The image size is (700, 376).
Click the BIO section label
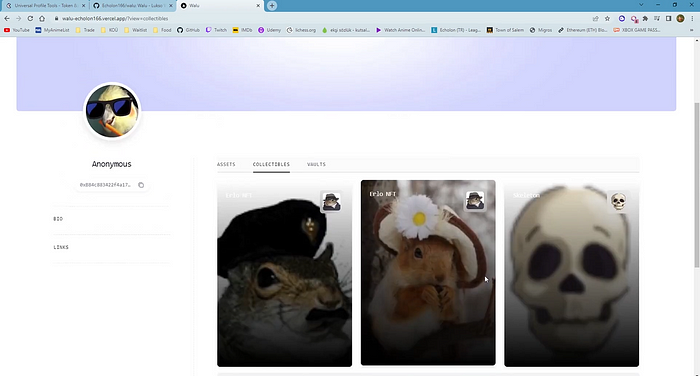58,219
